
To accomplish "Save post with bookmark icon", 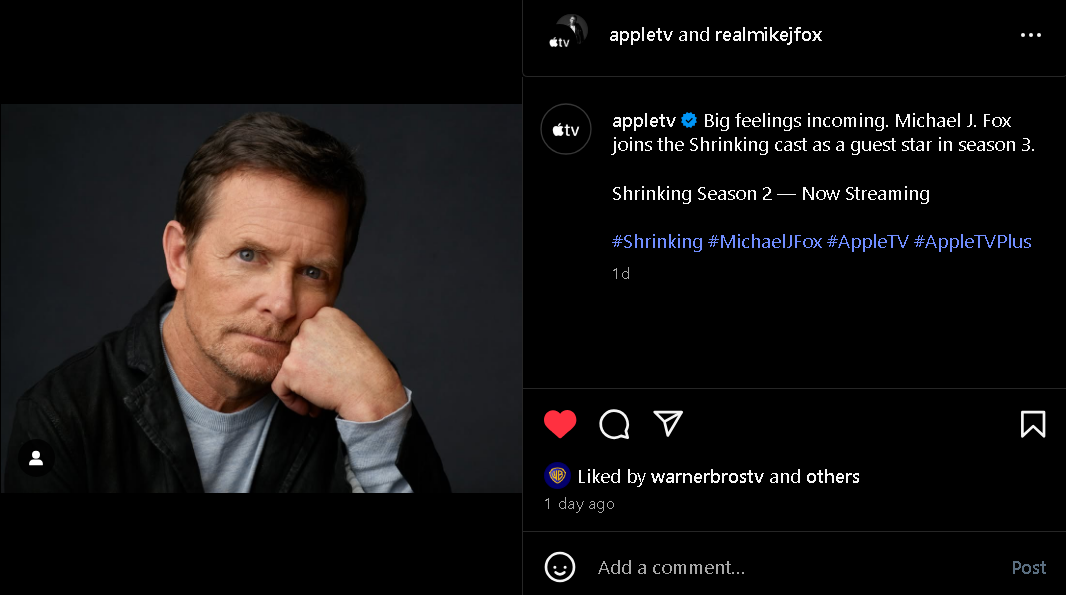I will tap(1032, 424).
